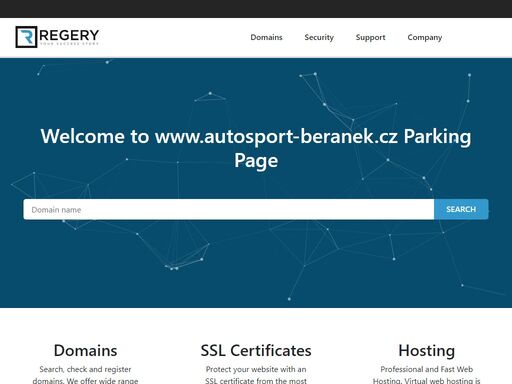Click 'Protect your website with an' text
The image size is (512, 384).
pos(256,369)
